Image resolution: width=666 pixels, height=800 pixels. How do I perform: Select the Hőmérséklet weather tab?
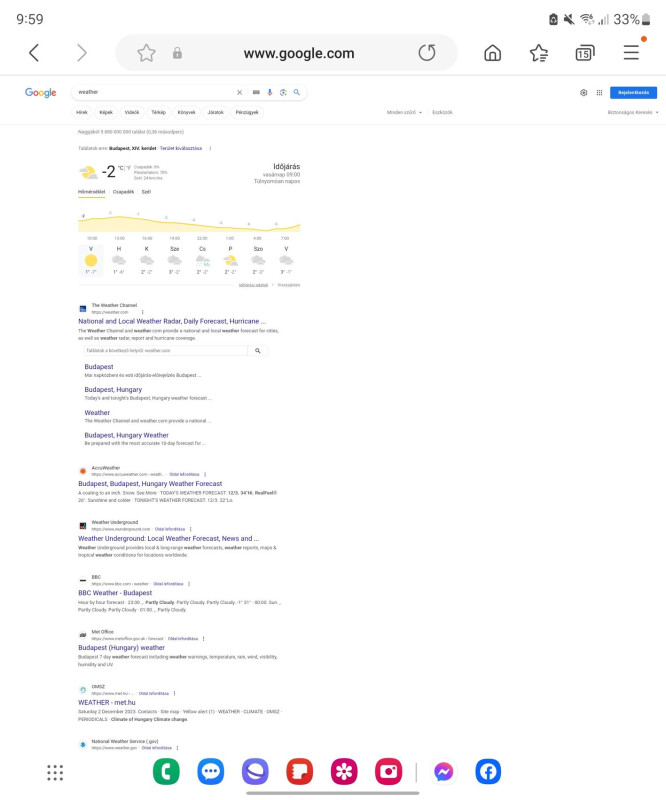(91, 192)
